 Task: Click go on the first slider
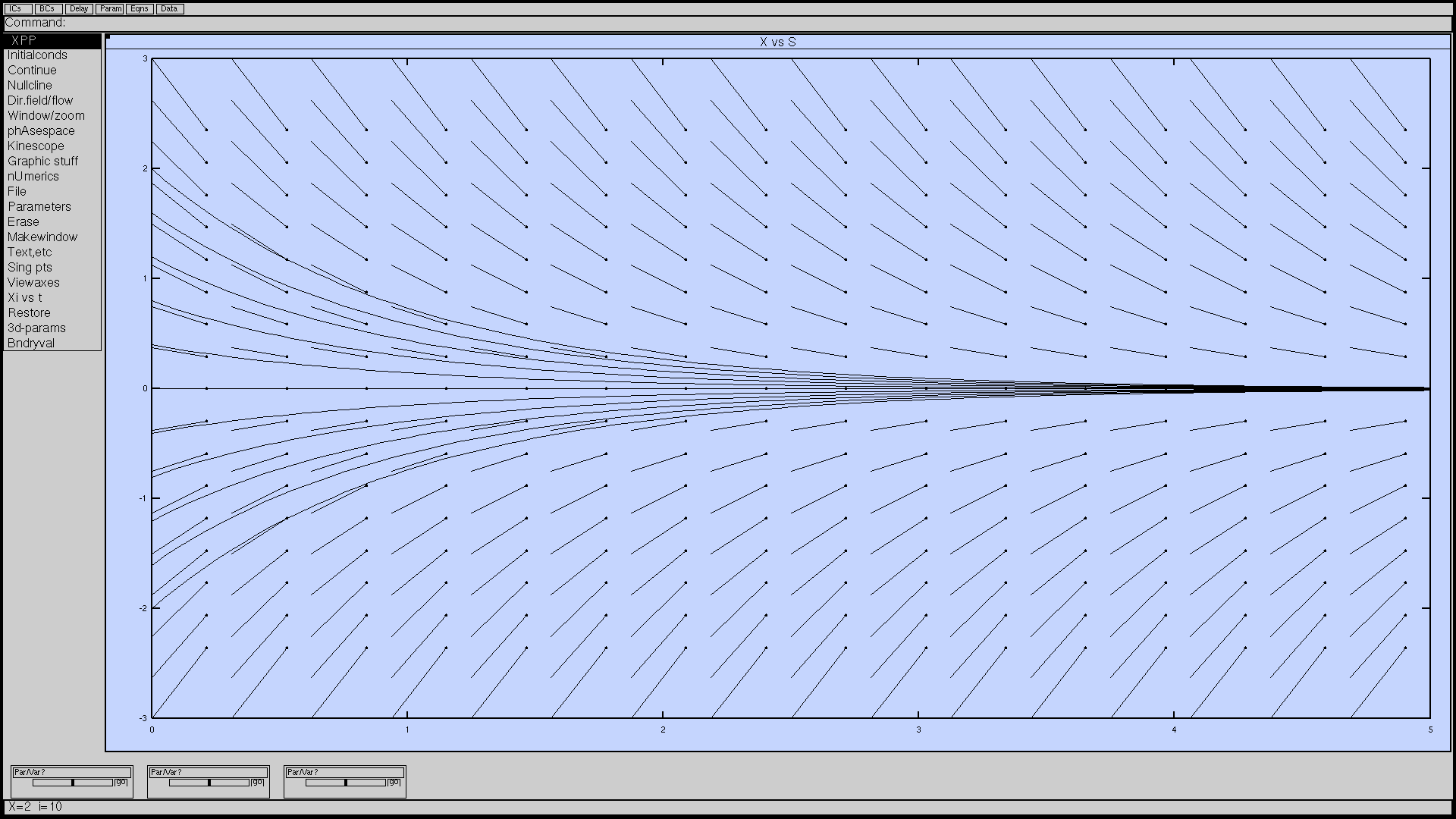(121, 782)
